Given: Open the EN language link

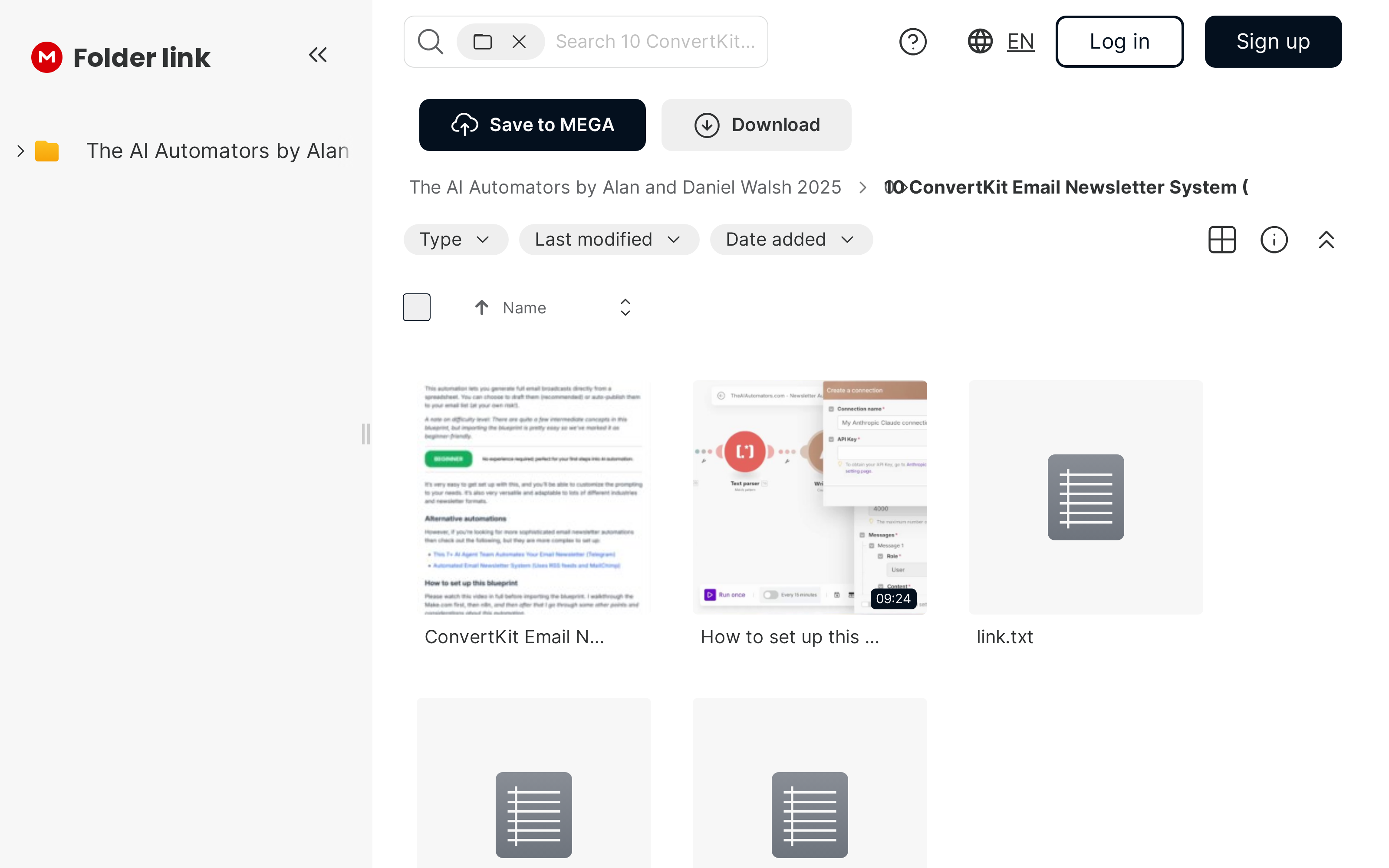Looking at the screenshot, I should coord(1020,42).
